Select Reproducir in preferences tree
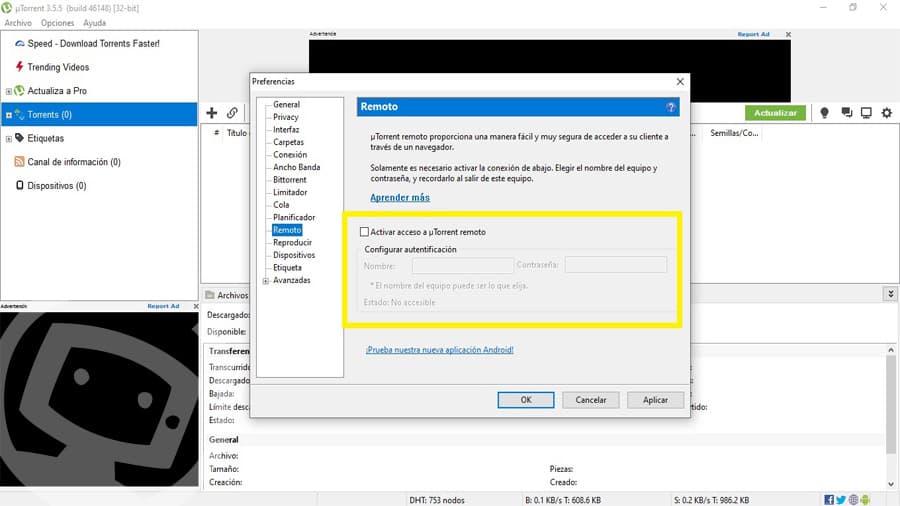Viewport: 900px width, 506px height. [x=292, y=243]
